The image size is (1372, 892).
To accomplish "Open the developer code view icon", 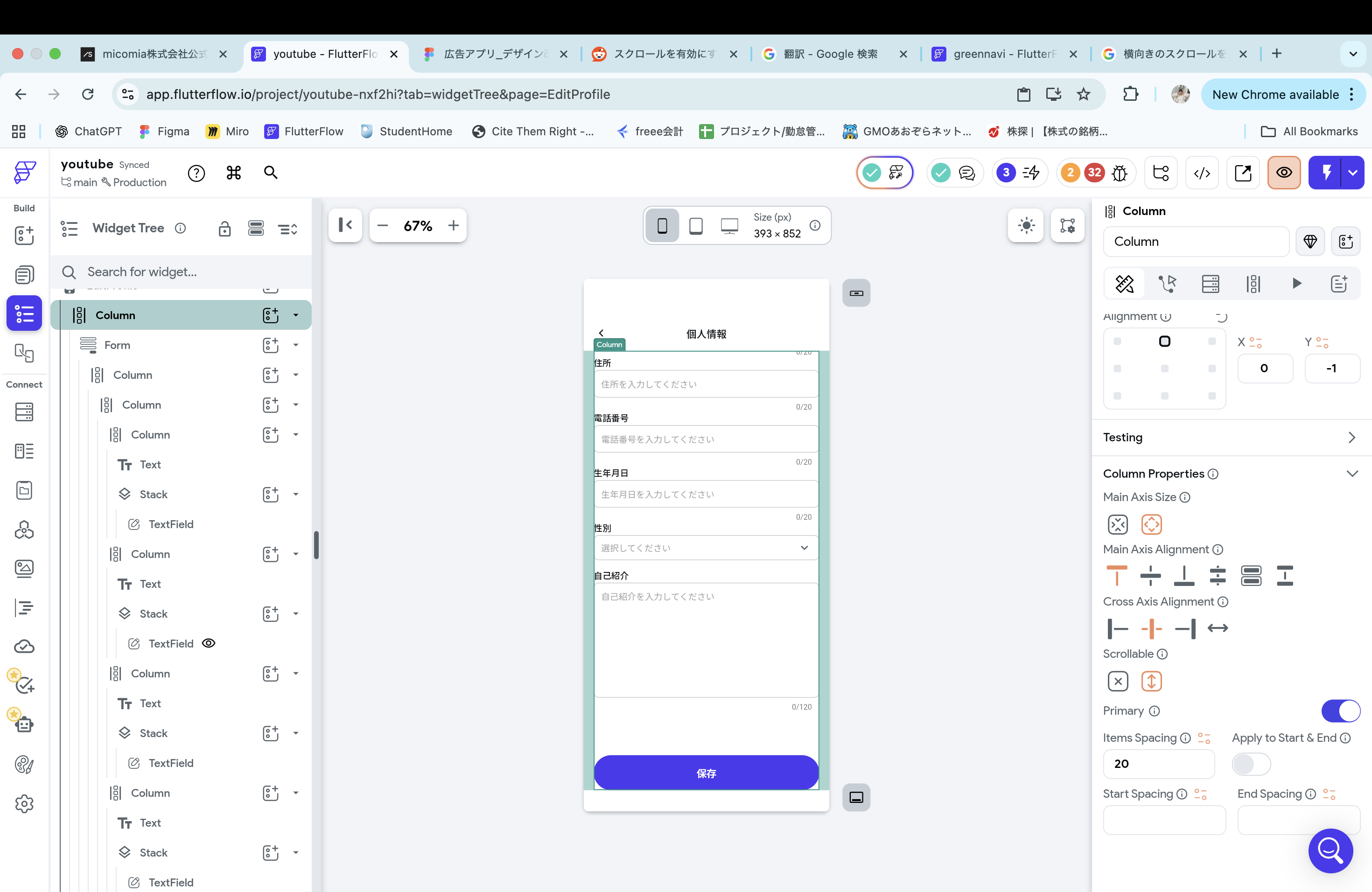I will pos(1201,173).
